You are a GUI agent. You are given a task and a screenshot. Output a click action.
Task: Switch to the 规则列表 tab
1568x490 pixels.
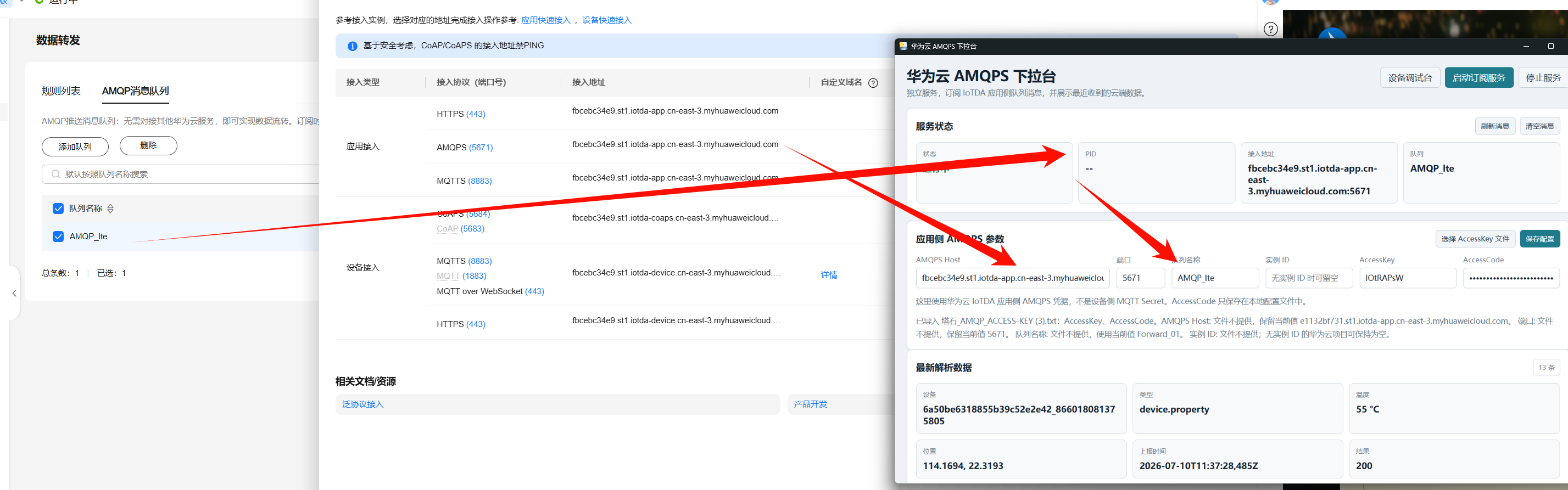[61, 91]
